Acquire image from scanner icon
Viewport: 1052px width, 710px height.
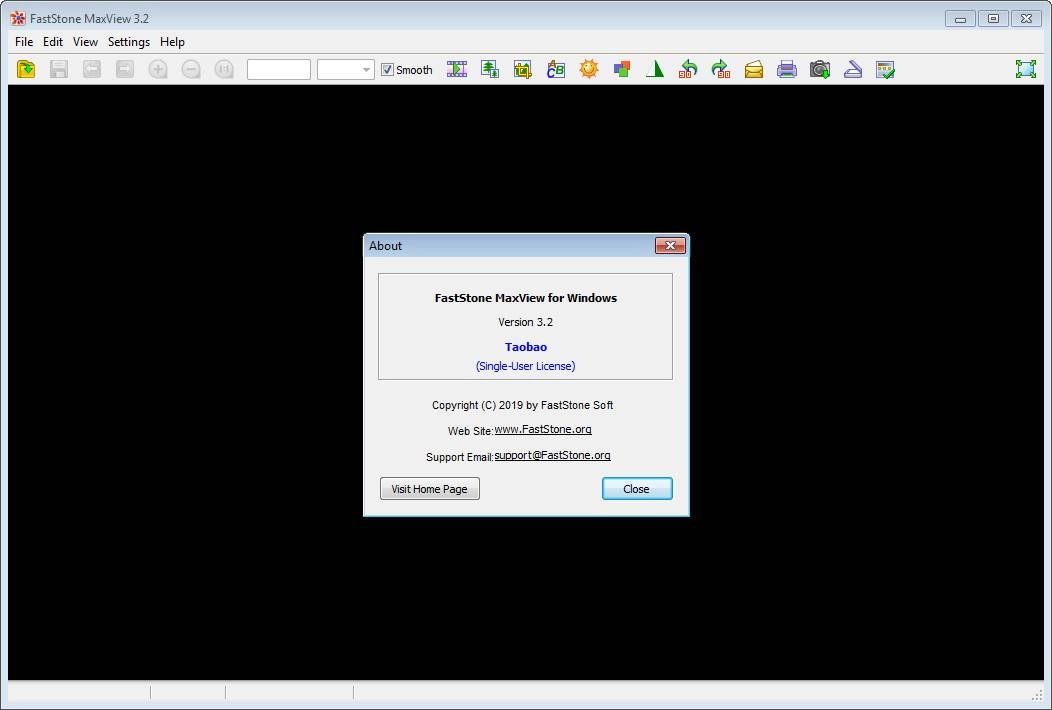tap(853, 69)
